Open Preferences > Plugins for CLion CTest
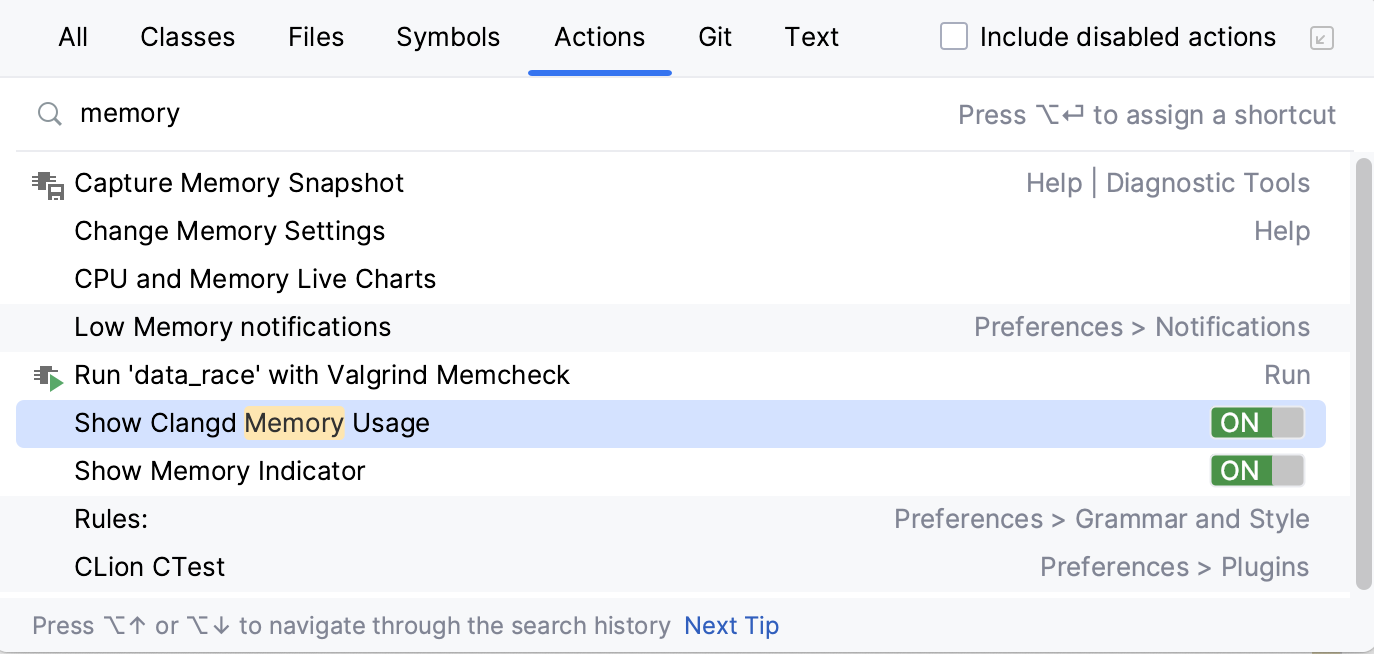This screenshot has height=654, width=1374. [1175, 567]
